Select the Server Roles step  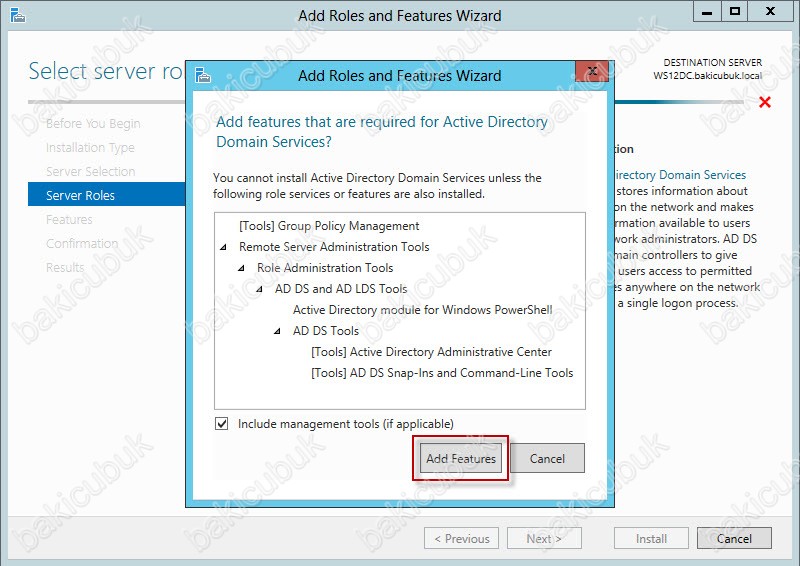click(x=107, y=194)
